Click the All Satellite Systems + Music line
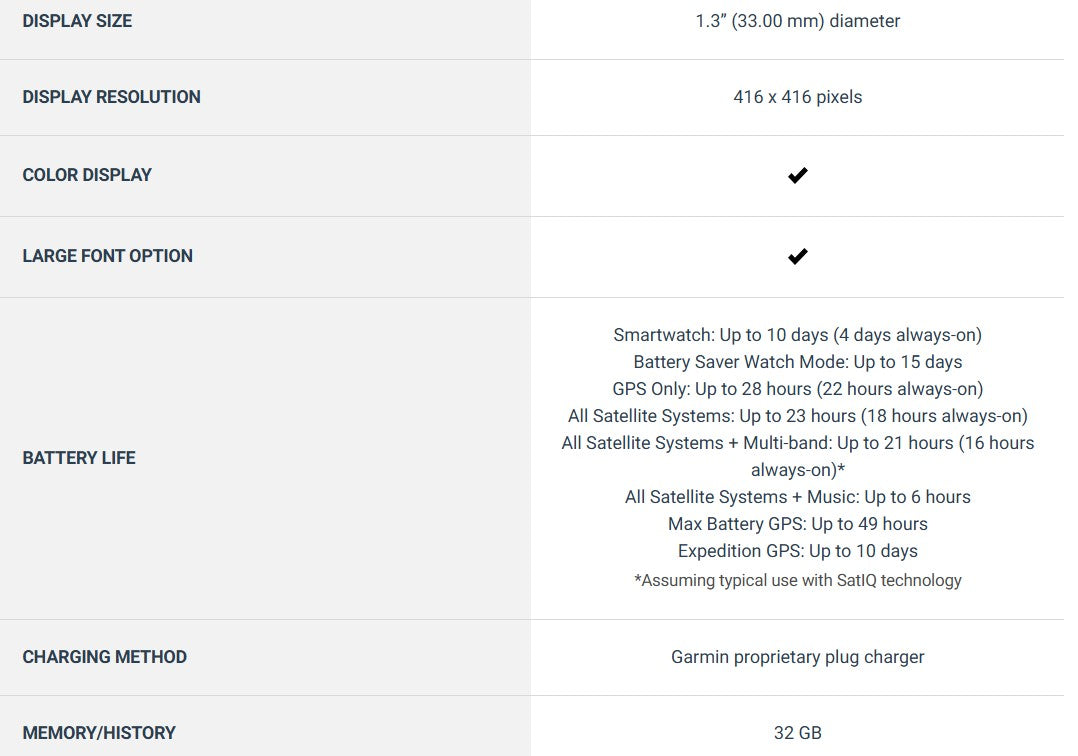1078x756 pixels. pyautogui.click(x=797, y=497)
